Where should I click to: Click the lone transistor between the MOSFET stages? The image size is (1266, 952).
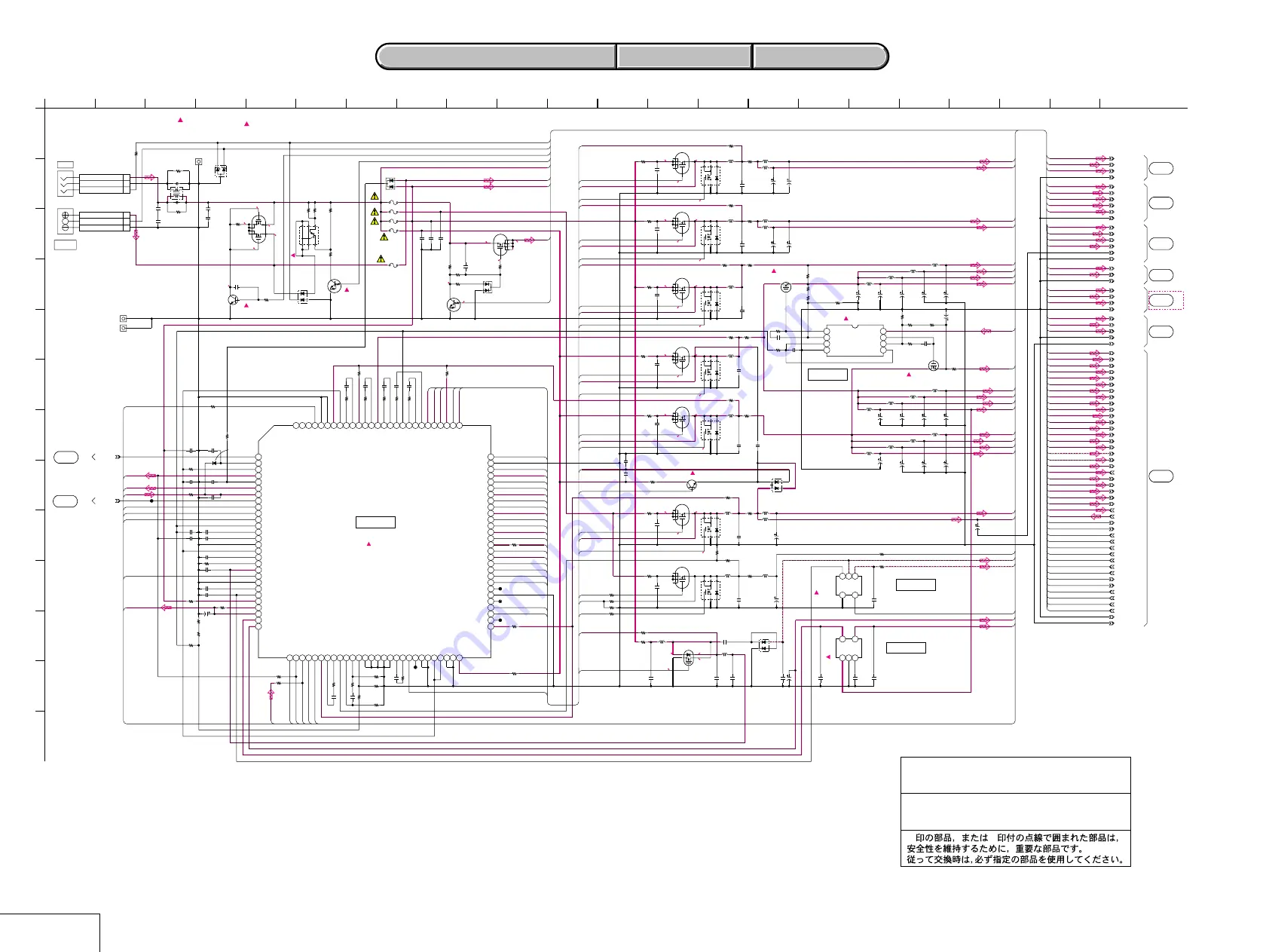692,485
